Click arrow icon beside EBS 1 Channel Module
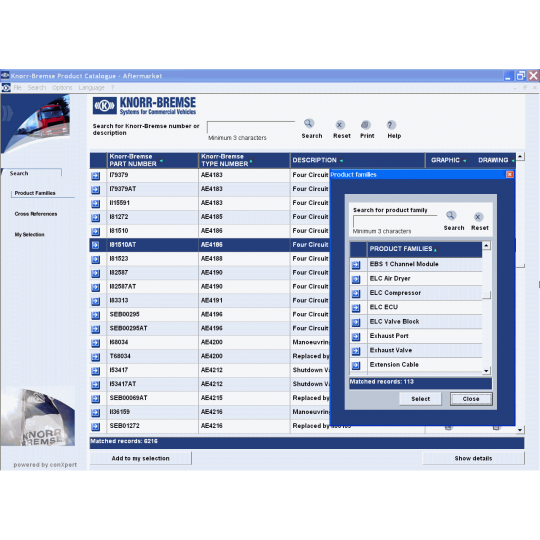The width and height of the screenshot is (540, 540). [356, 265]
